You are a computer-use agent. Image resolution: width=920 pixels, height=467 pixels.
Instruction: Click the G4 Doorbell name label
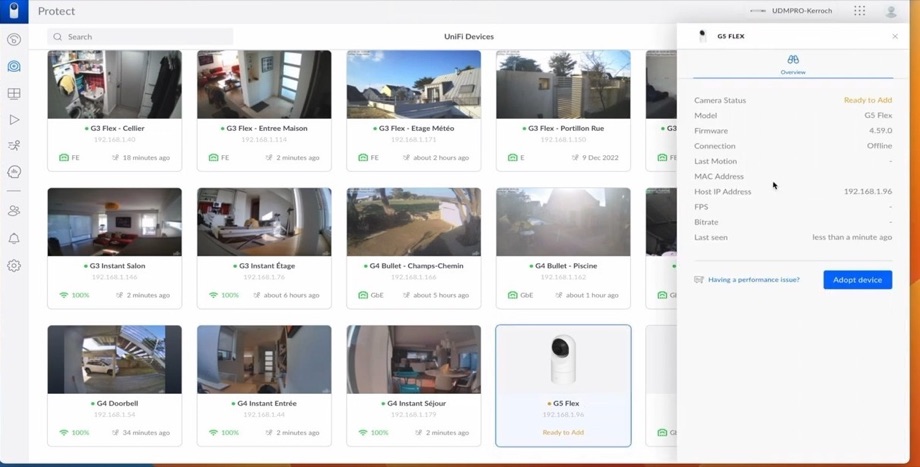(117, 403)
